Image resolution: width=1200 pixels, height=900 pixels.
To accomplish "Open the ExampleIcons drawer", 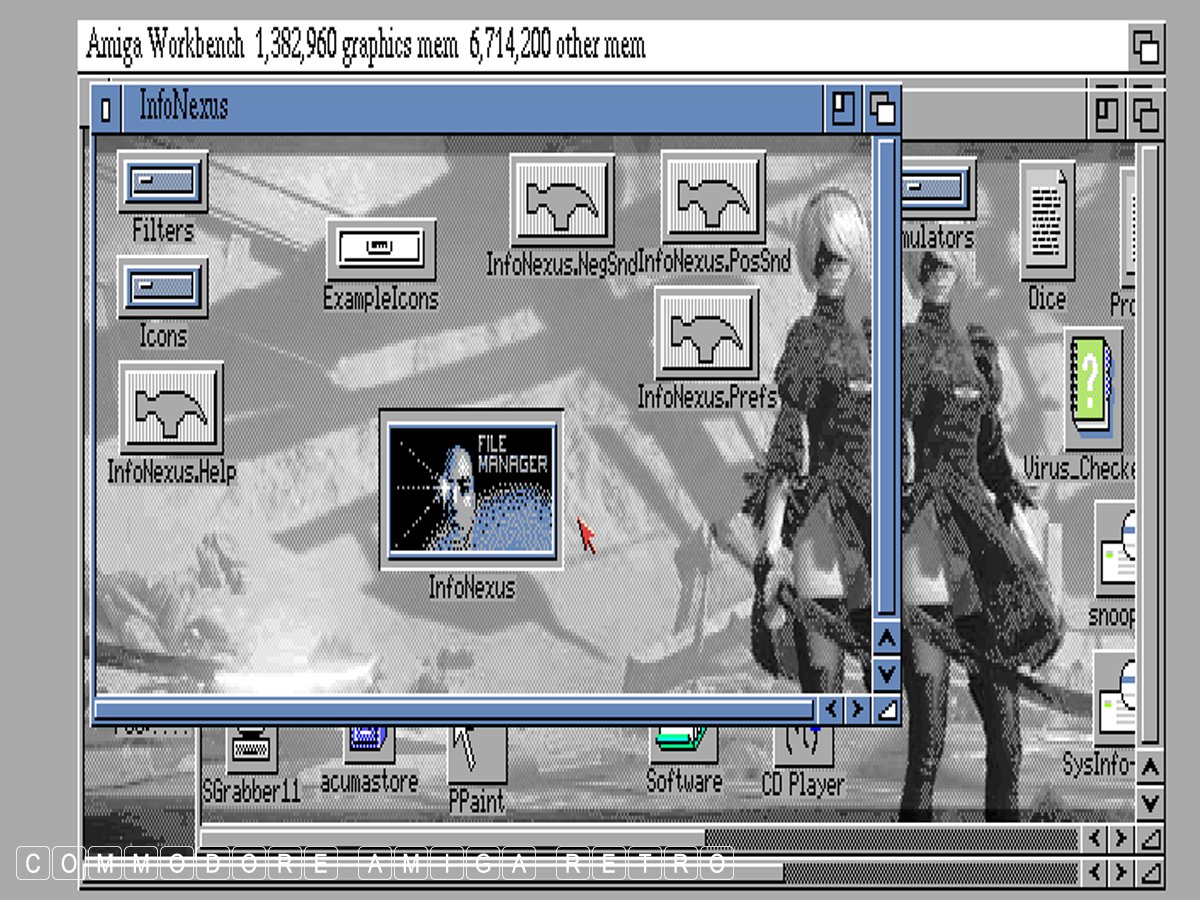I will 381,249.
